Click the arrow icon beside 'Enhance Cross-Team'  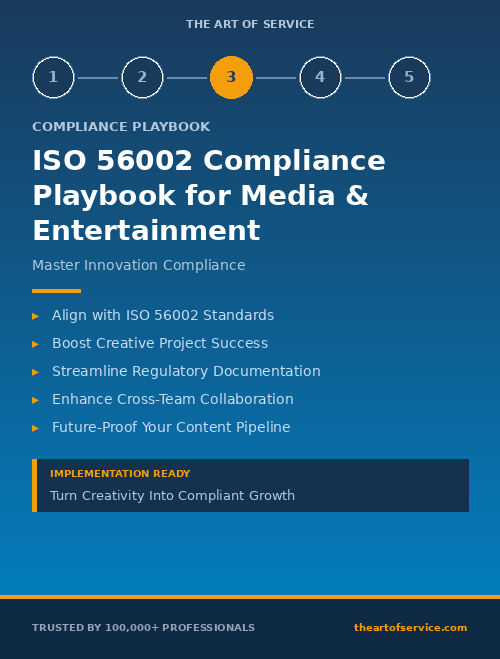[35, 400]
